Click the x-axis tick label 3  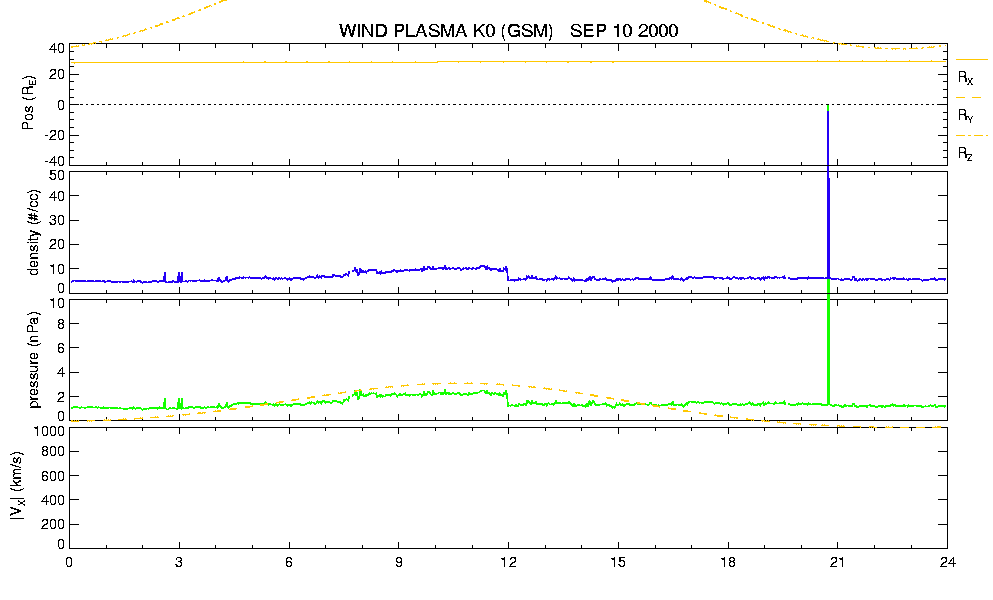(179, 562)
